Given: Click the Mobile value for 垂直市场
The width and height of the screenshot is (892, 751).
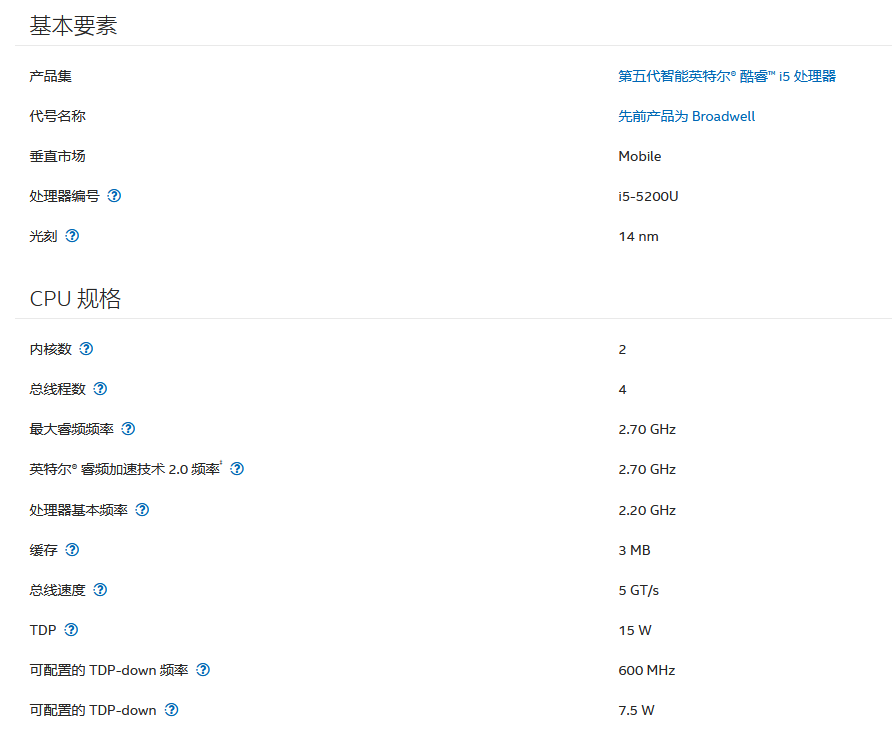Looking at the screenshot, I should (639, 156).
